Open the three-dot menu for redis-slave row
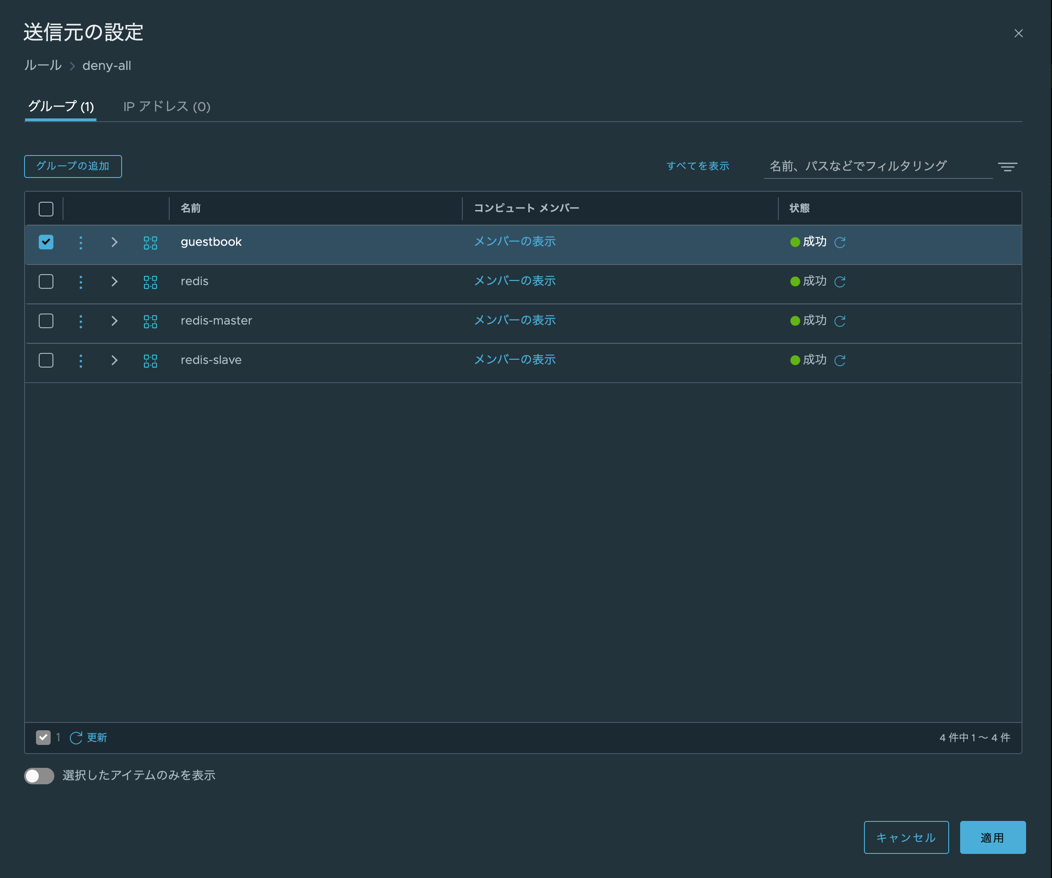Screen dimensions: 1052x878 tap(81, 361)
